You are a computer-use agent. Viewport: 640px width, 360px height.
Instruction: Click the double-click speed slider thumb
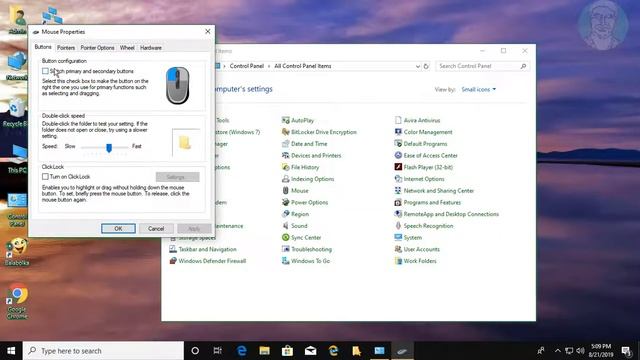point(109,148)
